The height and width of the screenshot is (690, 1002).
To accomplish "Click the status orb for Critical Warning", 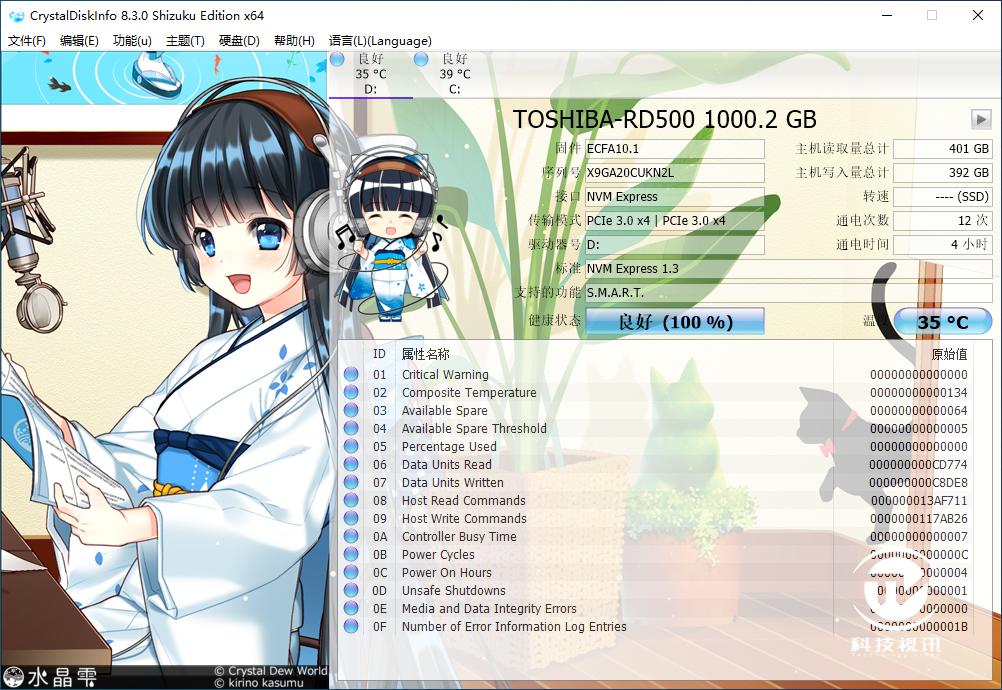I will (x=351, y=374).
